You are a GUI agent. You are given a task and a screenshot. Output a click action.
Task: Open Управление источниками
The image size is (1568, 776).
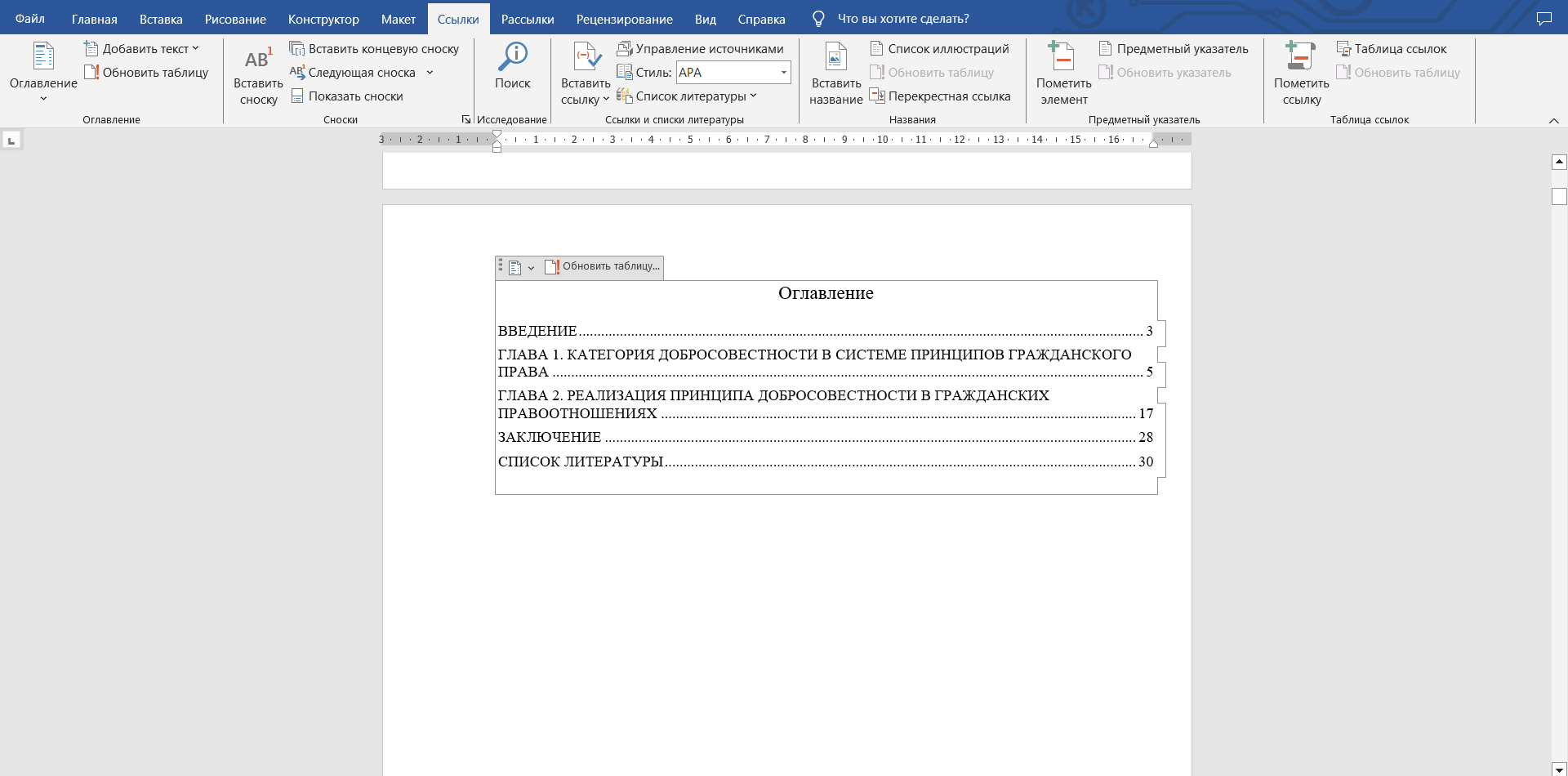(700, 49)
